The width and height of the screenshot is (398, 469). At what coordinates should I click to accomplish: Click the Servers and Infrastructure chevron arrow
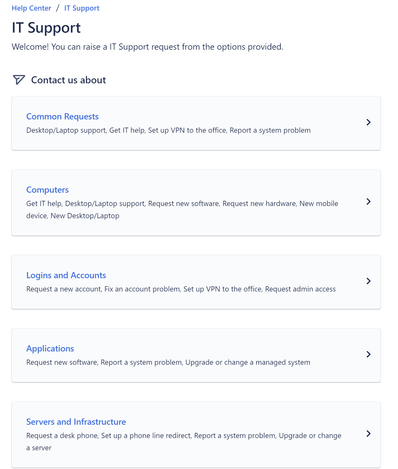pyautogui.click(x=368, y=434)
